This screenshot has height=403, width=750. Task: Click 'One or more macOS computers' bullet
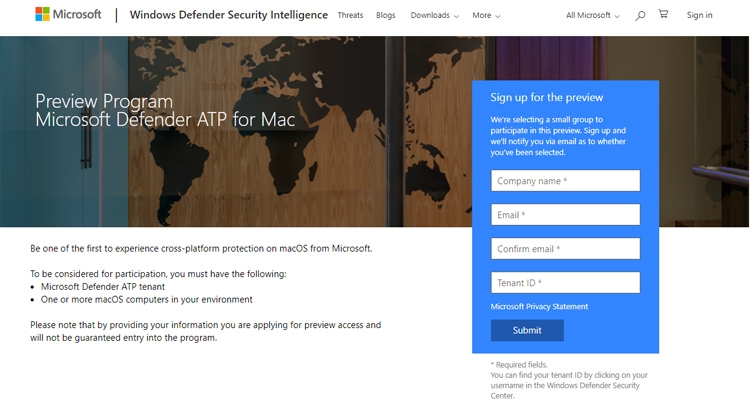click(x=146, y=300)
